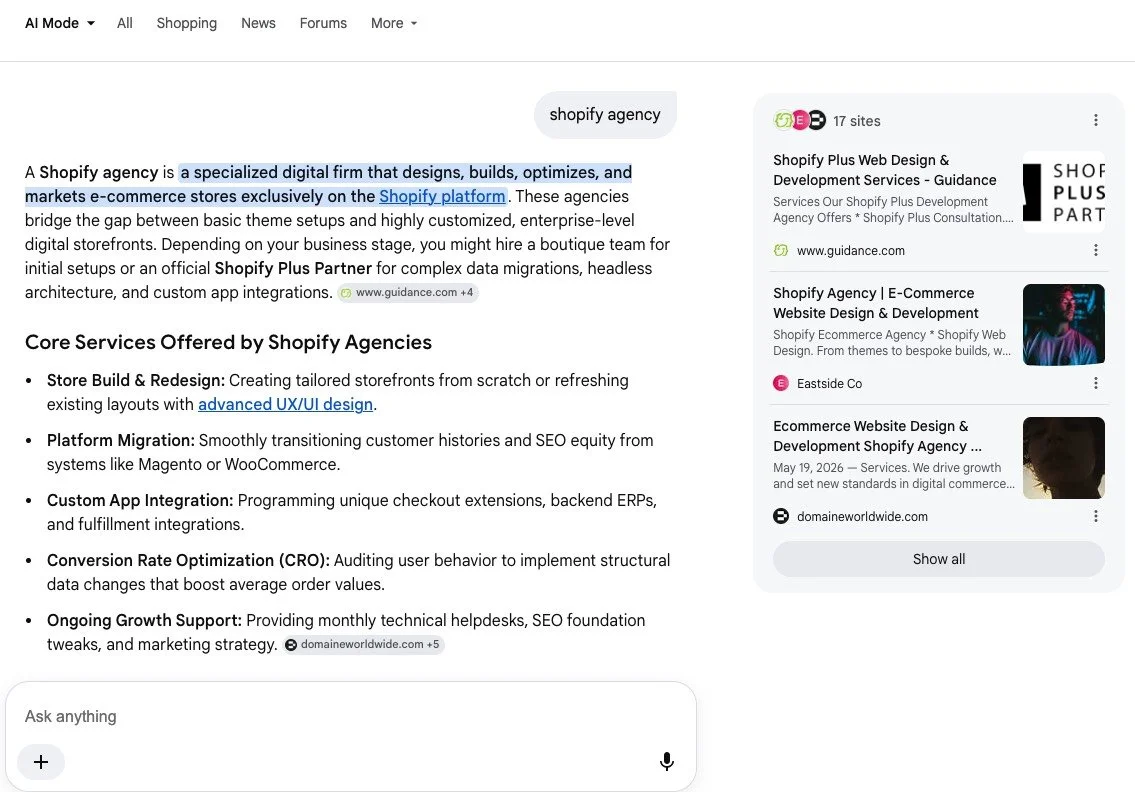This screenshot has height=792, width=1135.
Task: Open Shopify Agency E-Commerce Website Design result
Action: pos(875,303)
